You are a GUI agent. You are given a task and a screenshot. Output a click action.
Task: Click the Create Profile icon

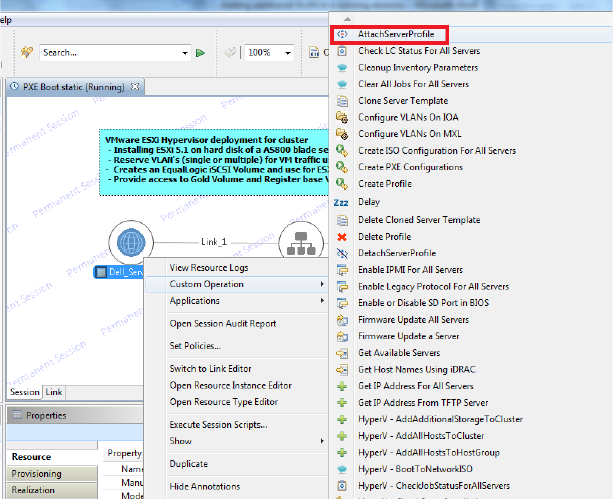(342, 185)
